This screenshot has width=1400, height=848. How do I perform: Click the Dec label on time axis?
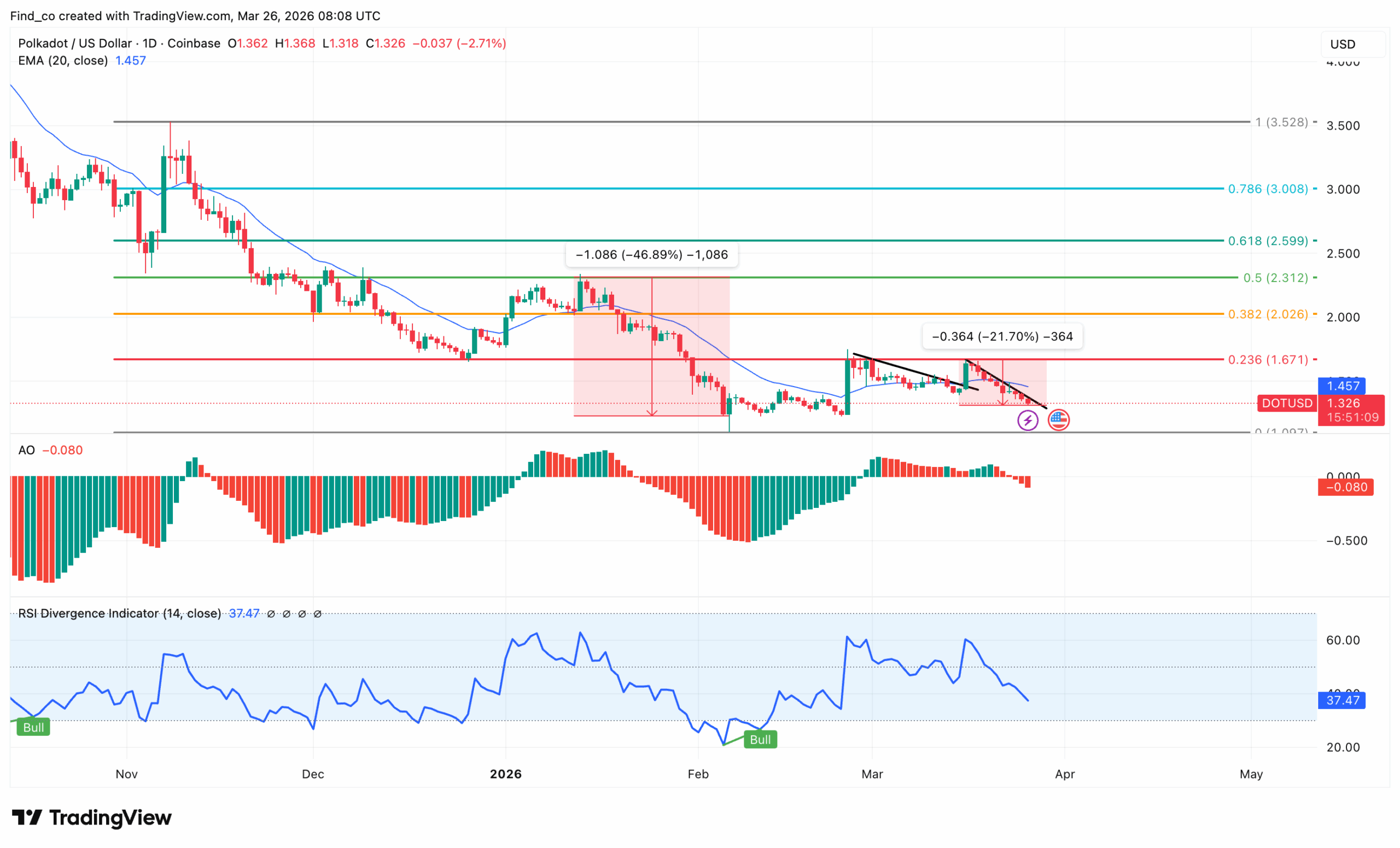tap(313, 774)
